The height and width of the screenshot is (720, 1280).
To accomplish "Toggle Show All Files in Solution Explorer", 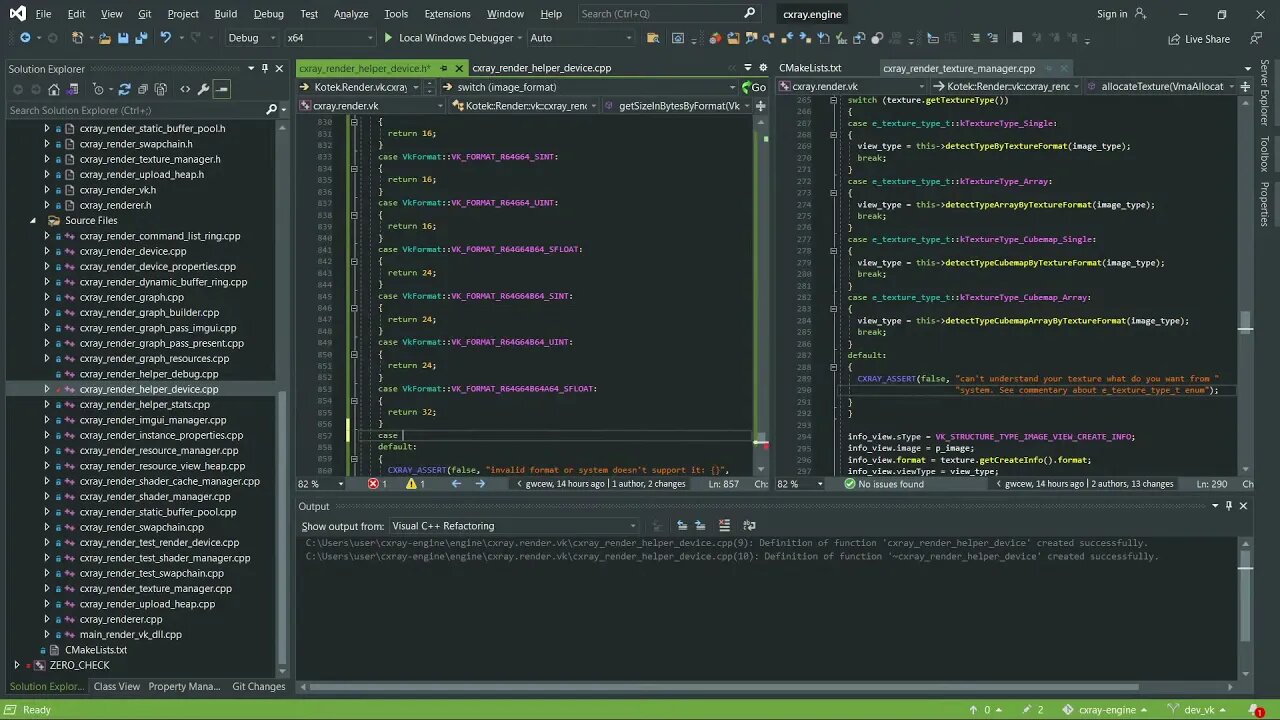I will [160, 89].
